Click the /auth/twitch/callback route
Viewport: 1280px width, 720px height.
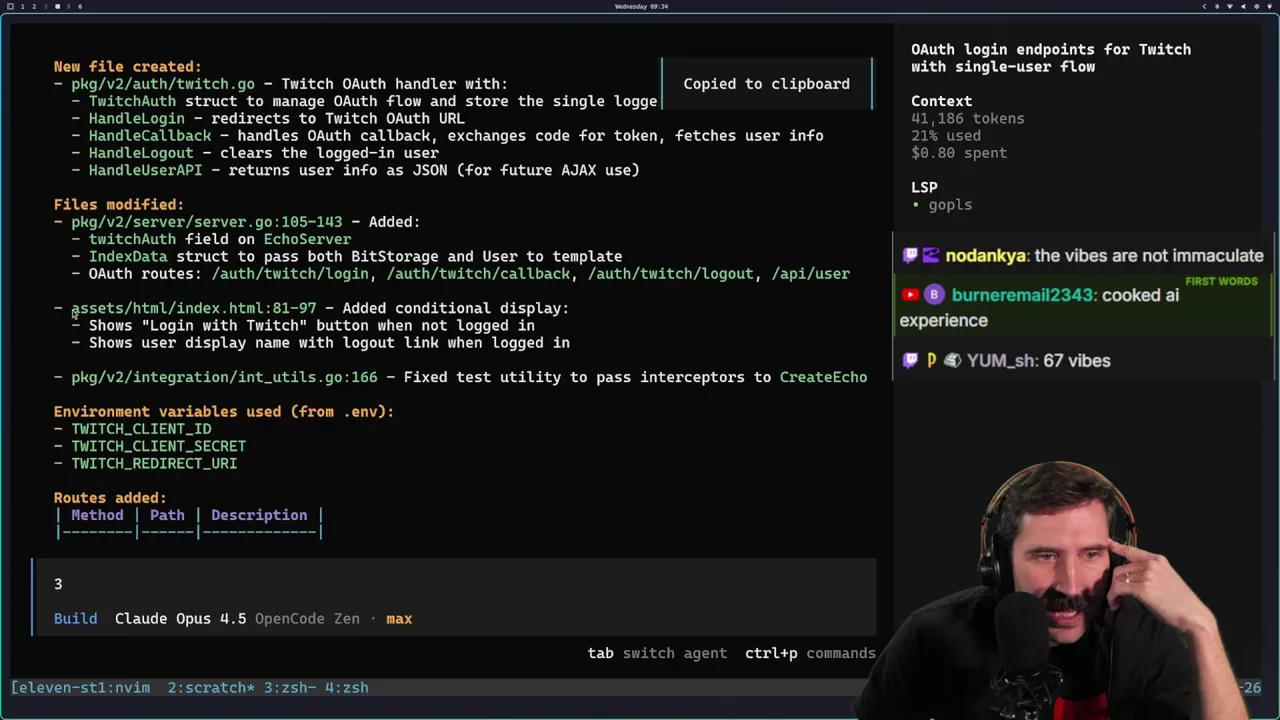479,274
